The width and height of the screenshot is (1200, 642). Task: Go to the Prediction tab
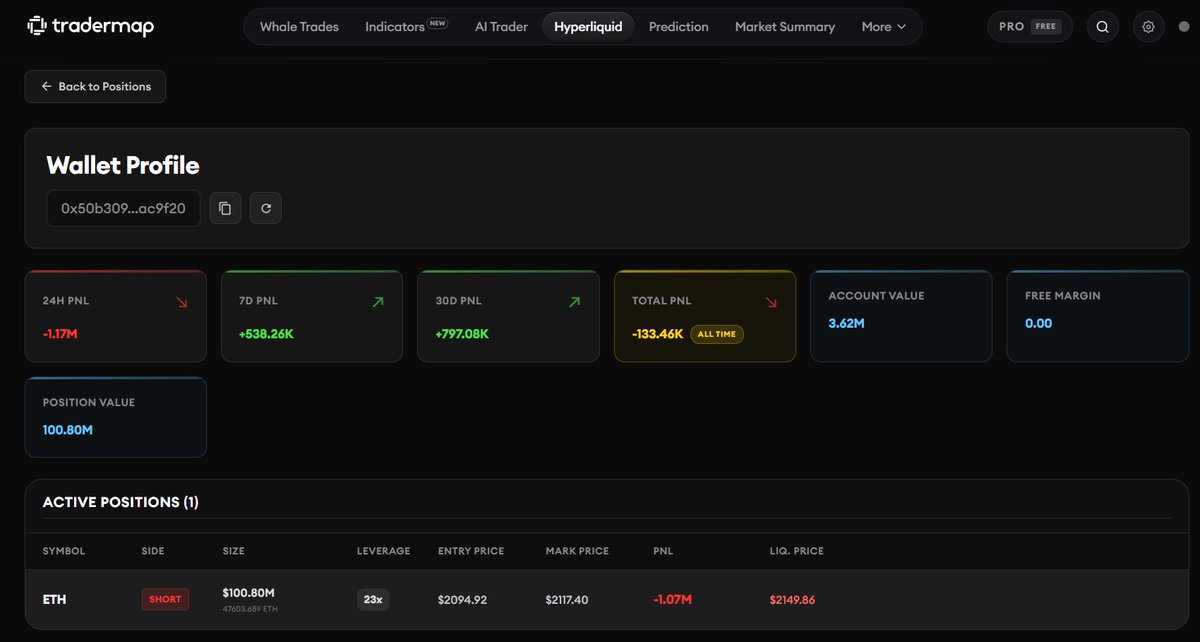coord(678,27)
